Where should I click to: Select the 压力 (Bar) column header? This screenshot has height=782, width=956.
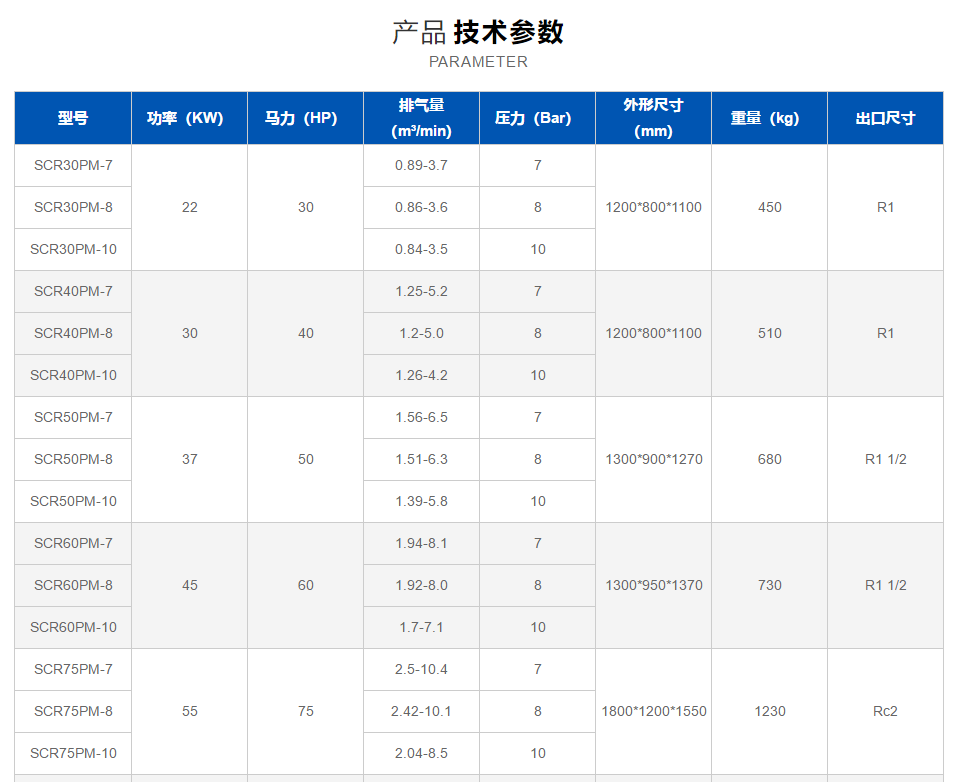[x=537, y=118]
